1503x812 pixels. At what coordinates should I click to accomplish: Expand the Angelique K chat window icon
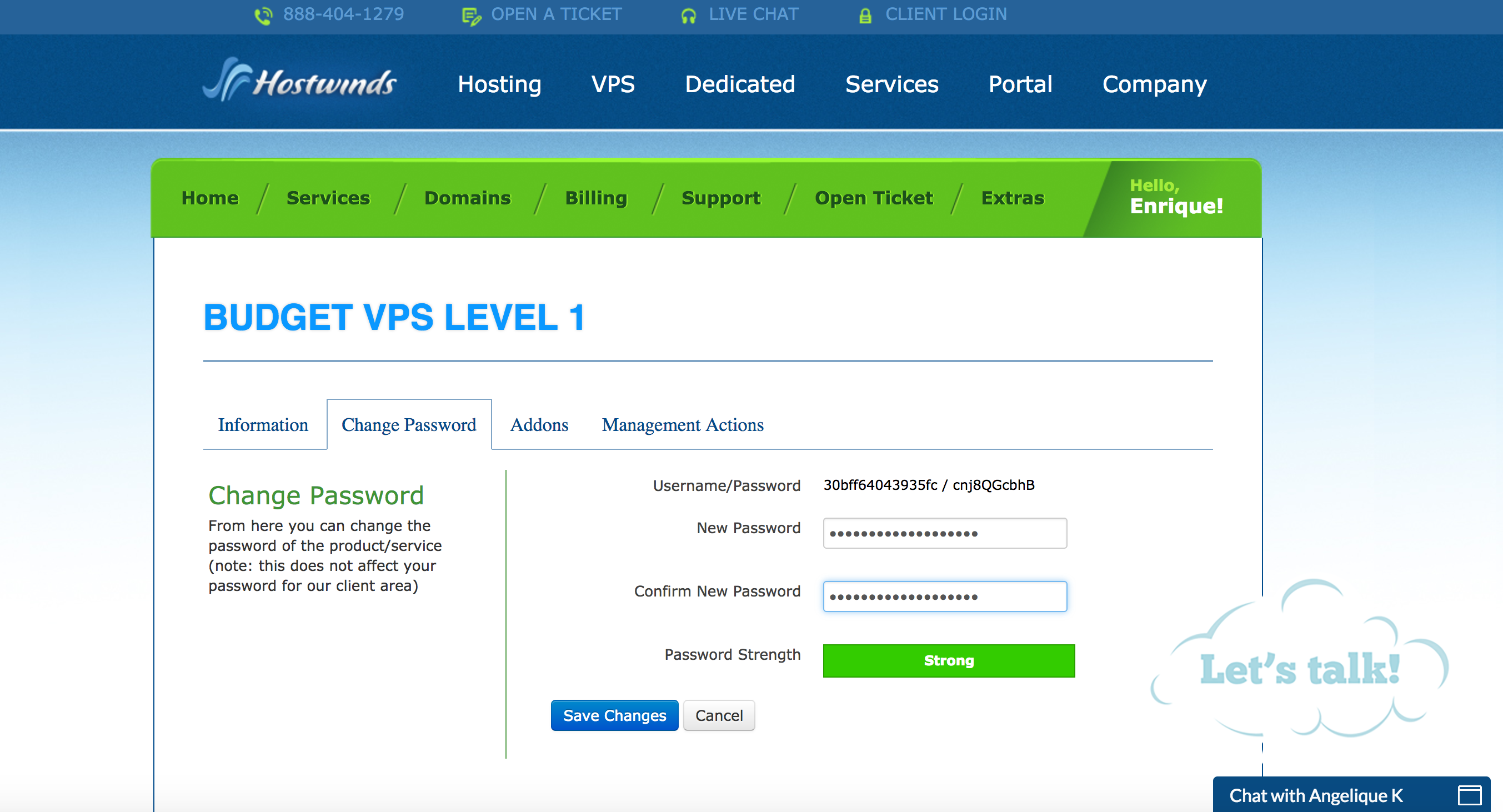point(1470,795)
